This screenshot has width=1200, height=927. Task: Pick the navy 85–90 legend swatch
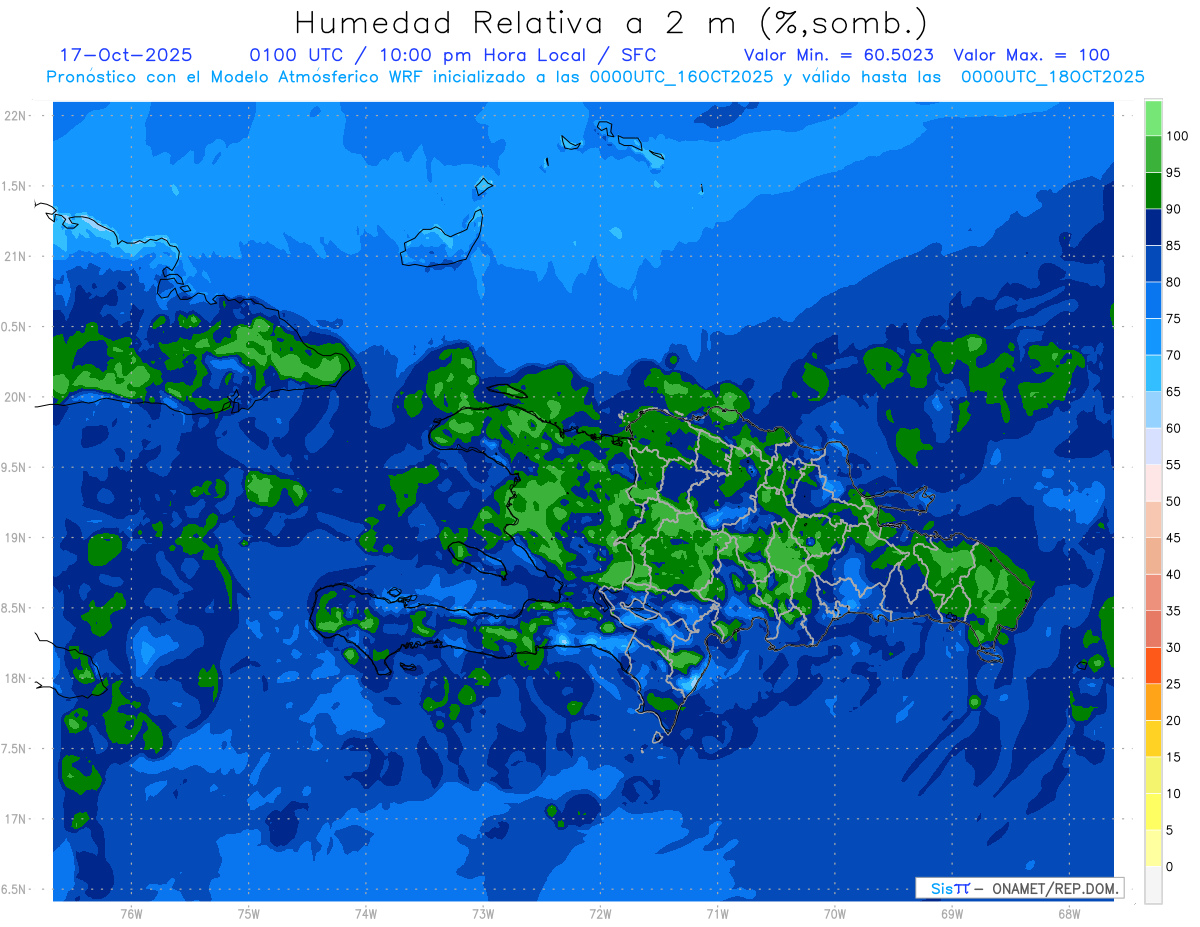point(1153,227)
